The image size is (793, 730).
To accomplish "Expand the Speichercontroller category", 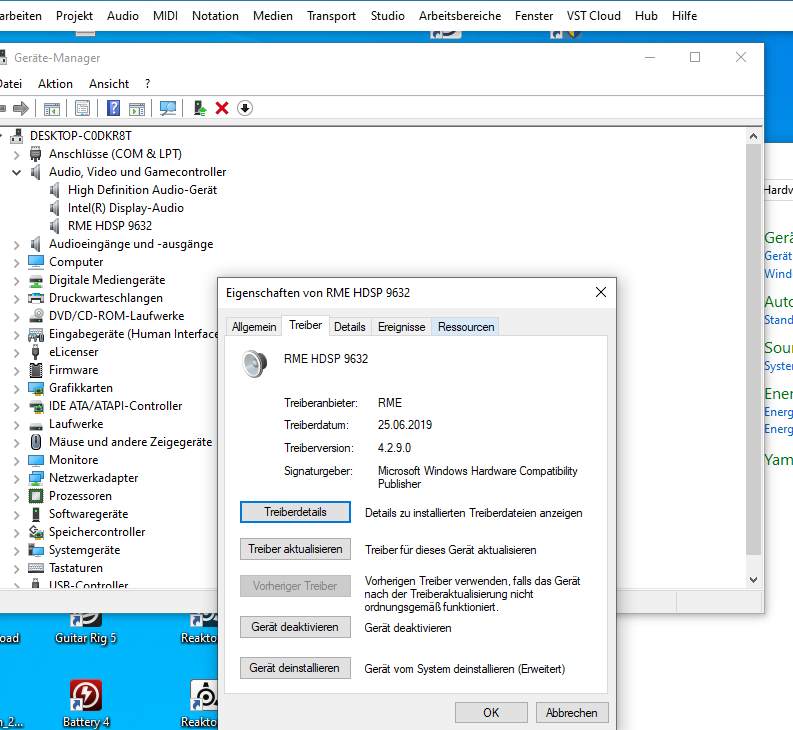I will tap(17, 533).
